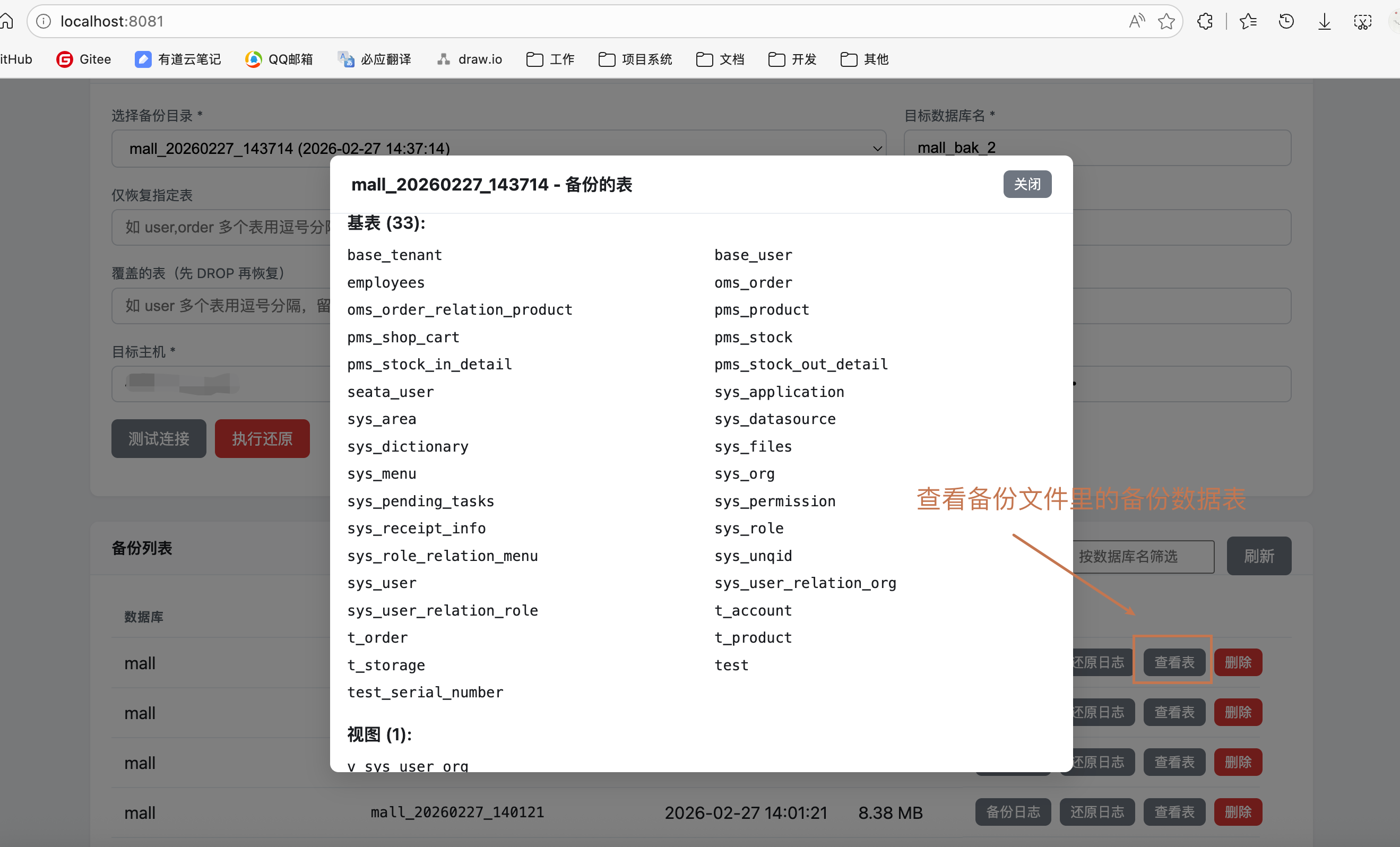
Task: Click the browser home icon
Action: tap(7, 22)
